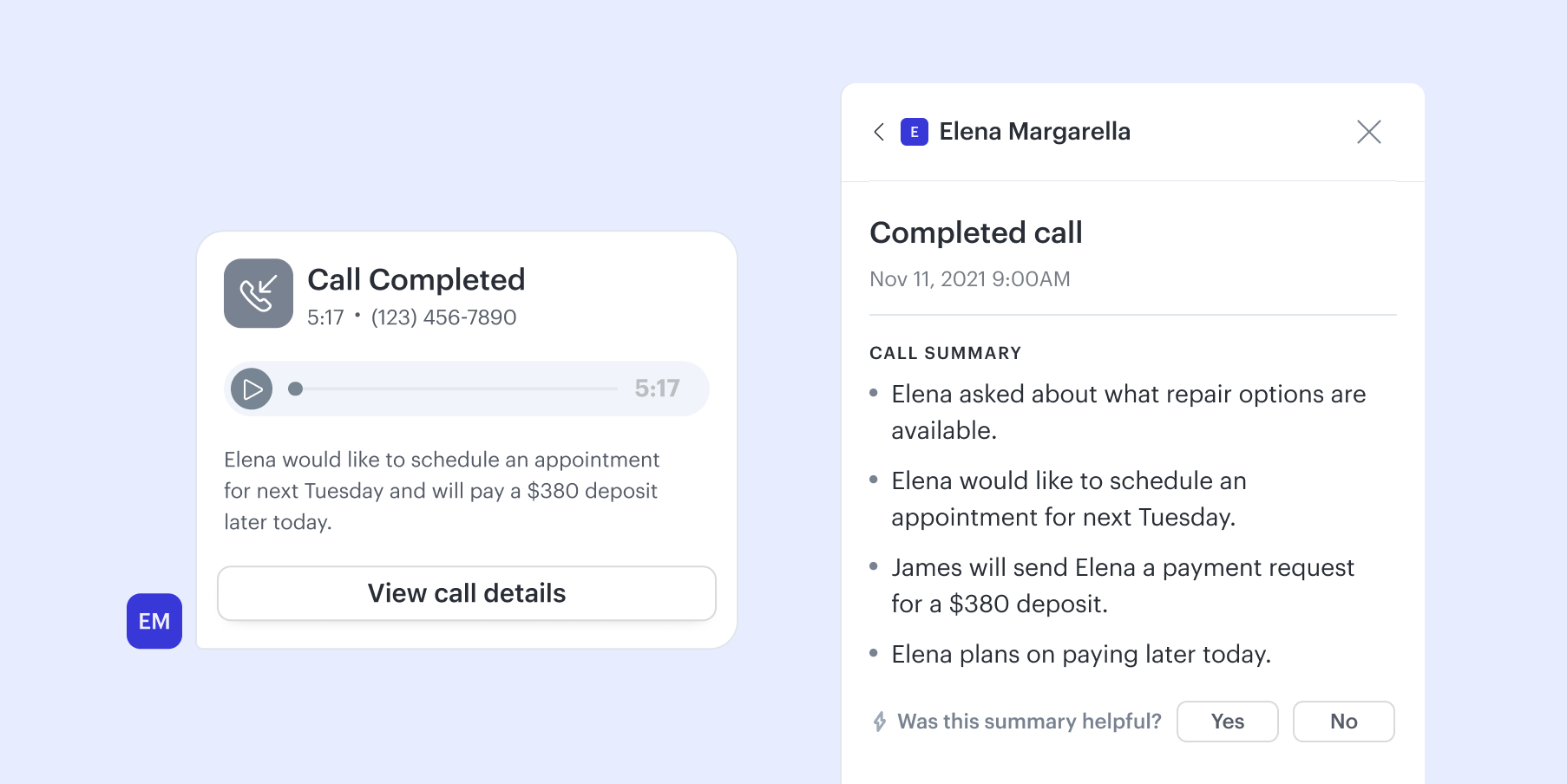The width and height of the screenshot is (1567, 784).
Task: Play the call recording
Action: point(252,389)
